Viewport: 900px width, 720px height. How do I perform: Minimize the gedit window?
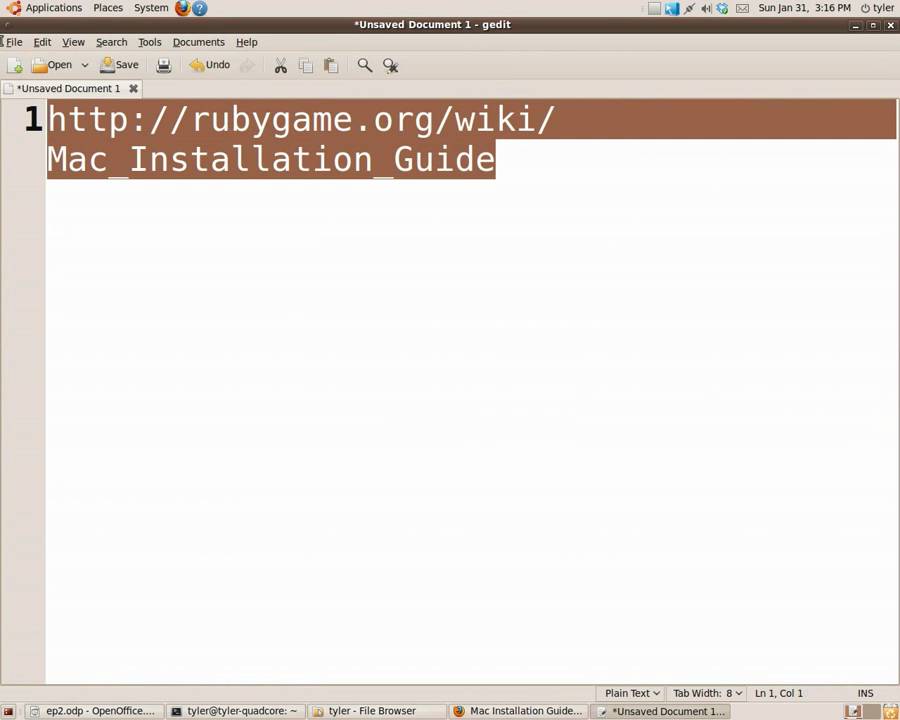pyautogui.click(x=856, y=25)
